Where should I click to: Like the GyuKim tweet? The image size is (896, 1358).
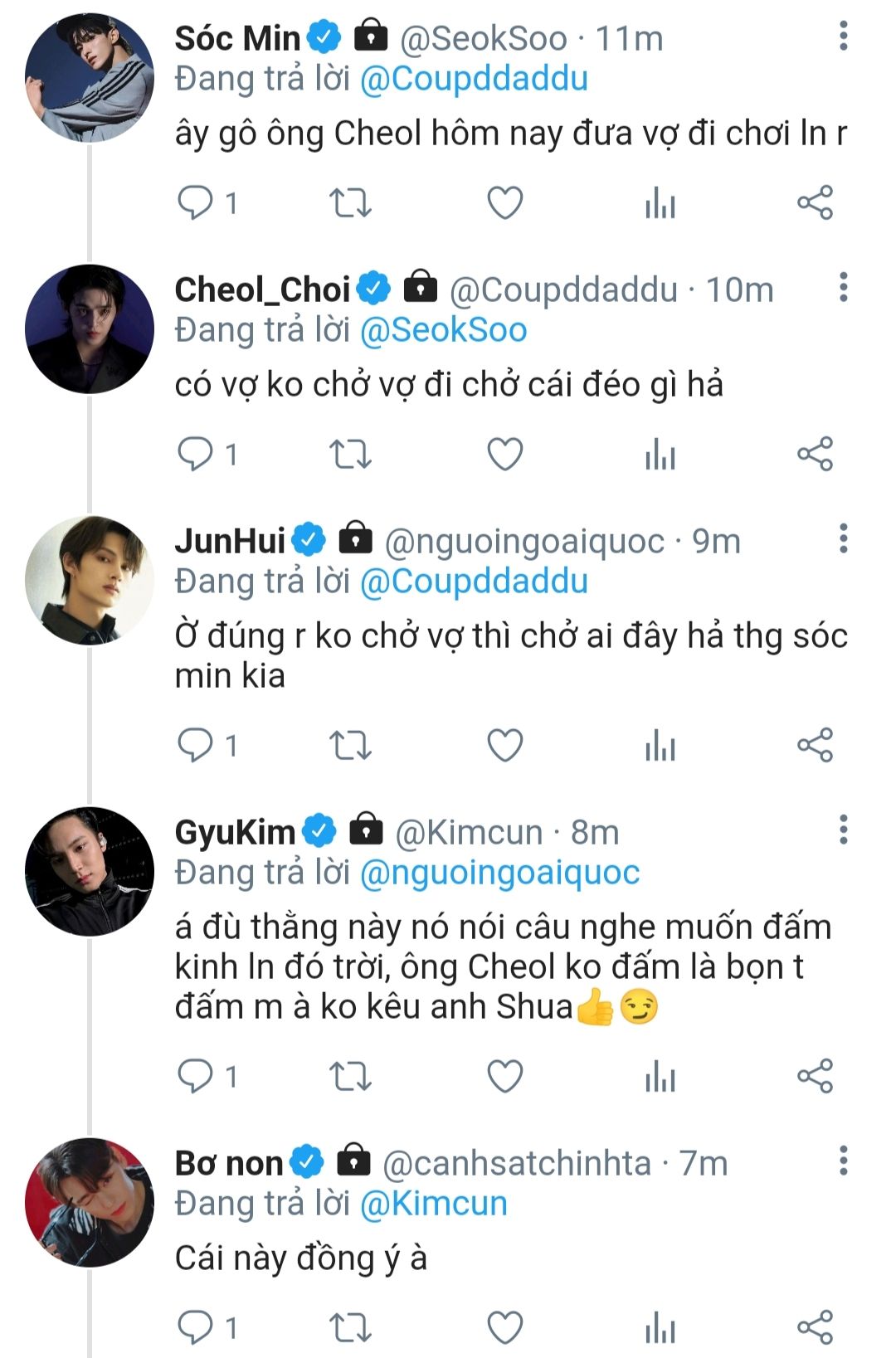pos(504,1077)
